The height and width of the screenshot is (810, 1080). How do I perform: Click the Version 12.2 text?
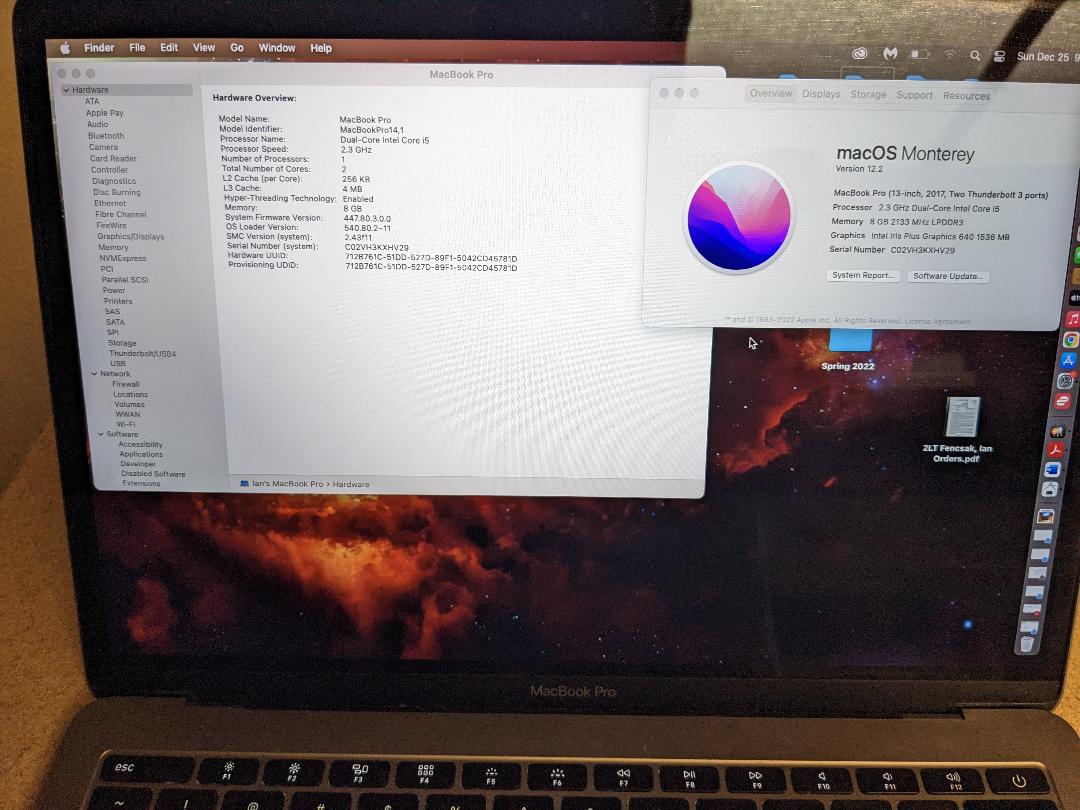(859, 169)
